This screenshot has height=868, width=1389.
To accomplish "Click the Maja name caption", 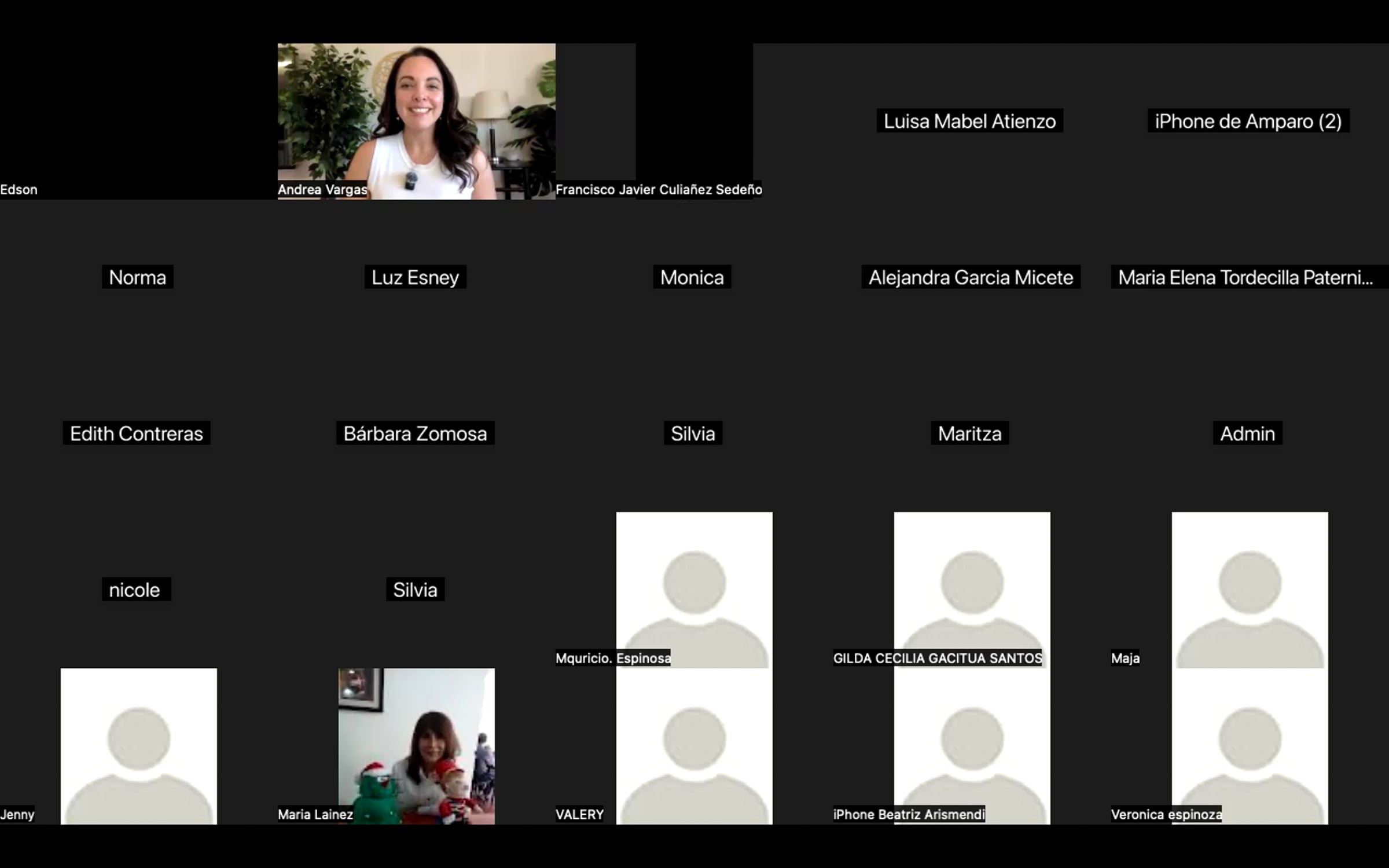I will [1125, 658].
